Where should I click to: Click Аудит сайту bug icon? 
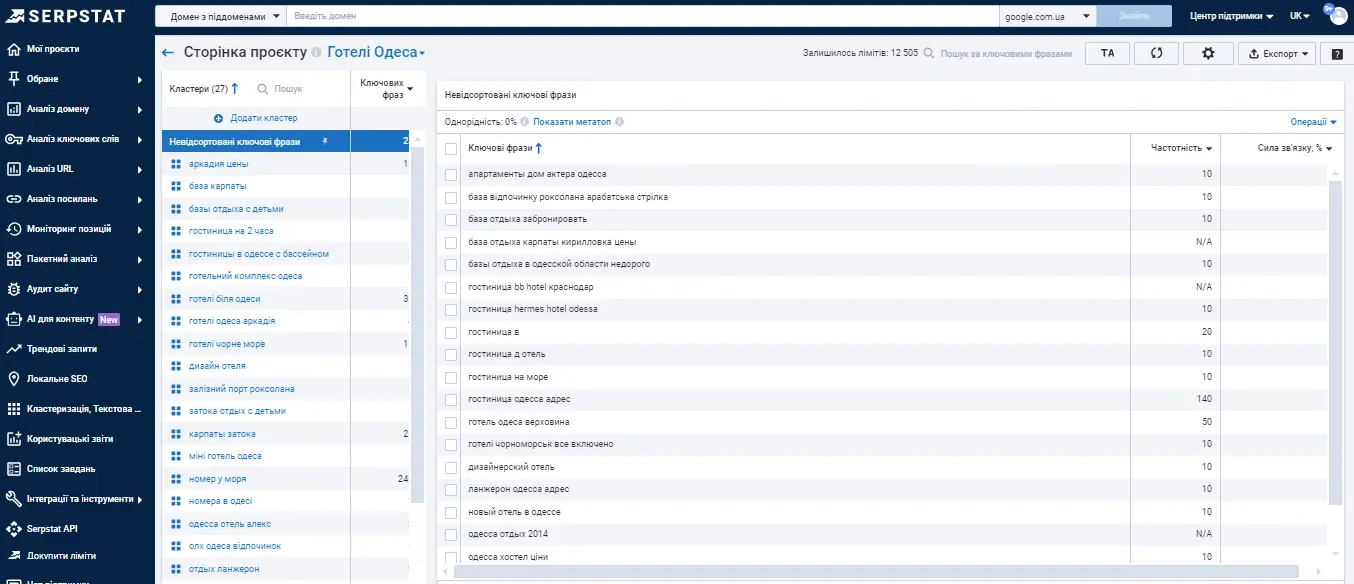coord(14,289)
